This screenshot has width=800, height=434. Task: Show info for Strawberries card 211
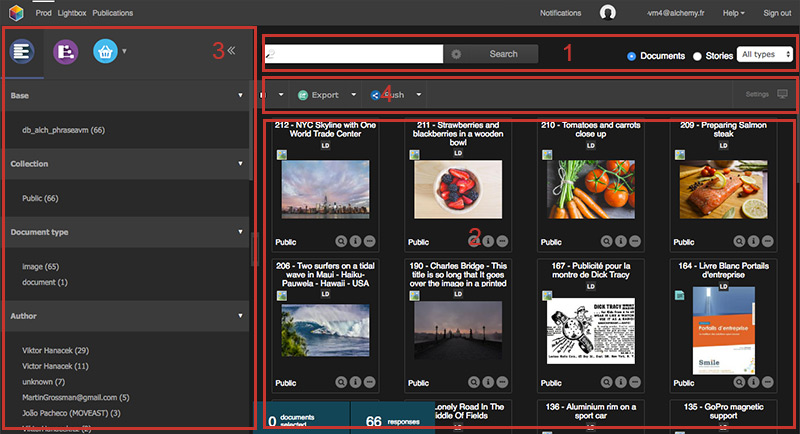coord(488,241)
